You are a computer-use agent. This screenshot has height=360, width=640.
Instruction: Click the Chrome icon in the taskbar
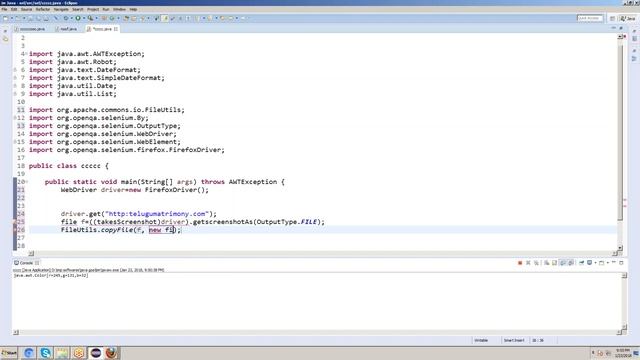tap(29, 353)
